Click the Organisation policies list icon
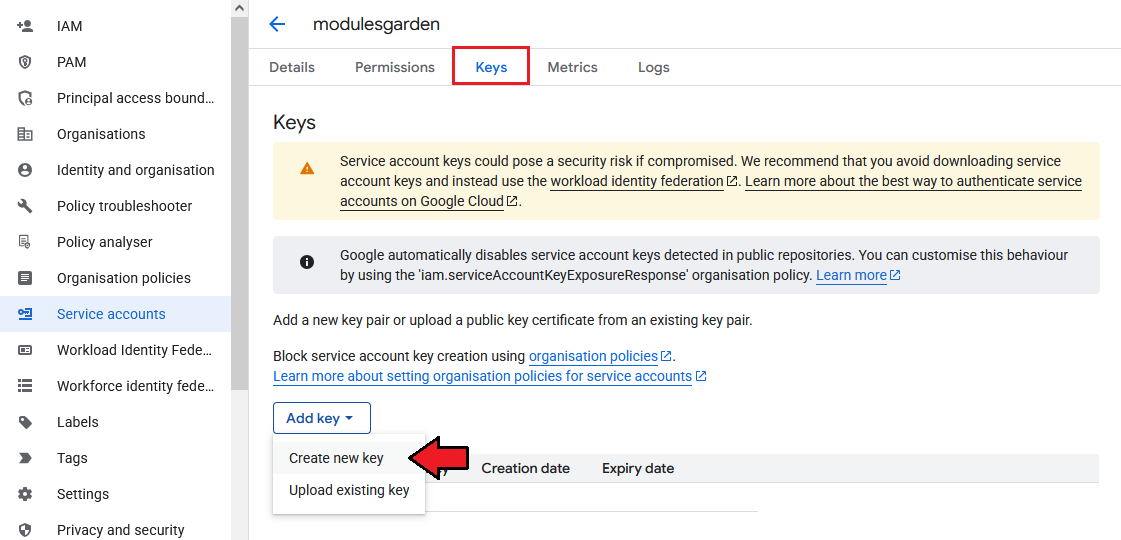 pos(25,278)
